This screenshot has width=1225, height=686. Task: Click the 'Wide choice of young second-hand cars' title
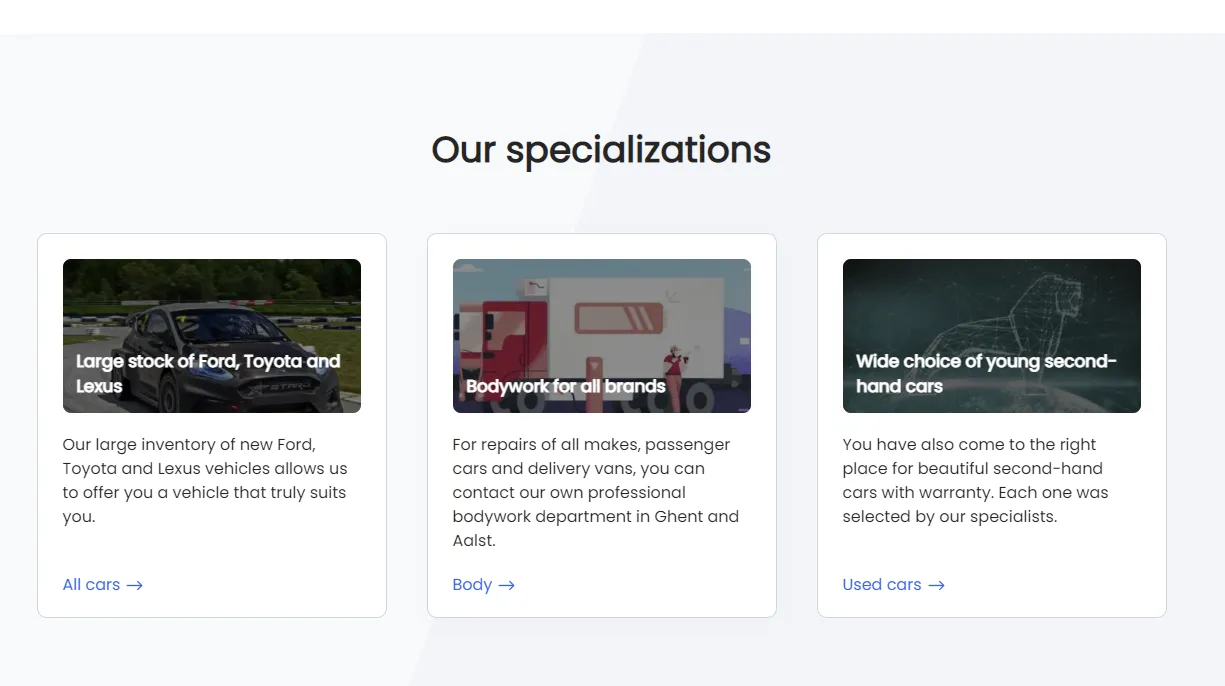pos(986,374)
